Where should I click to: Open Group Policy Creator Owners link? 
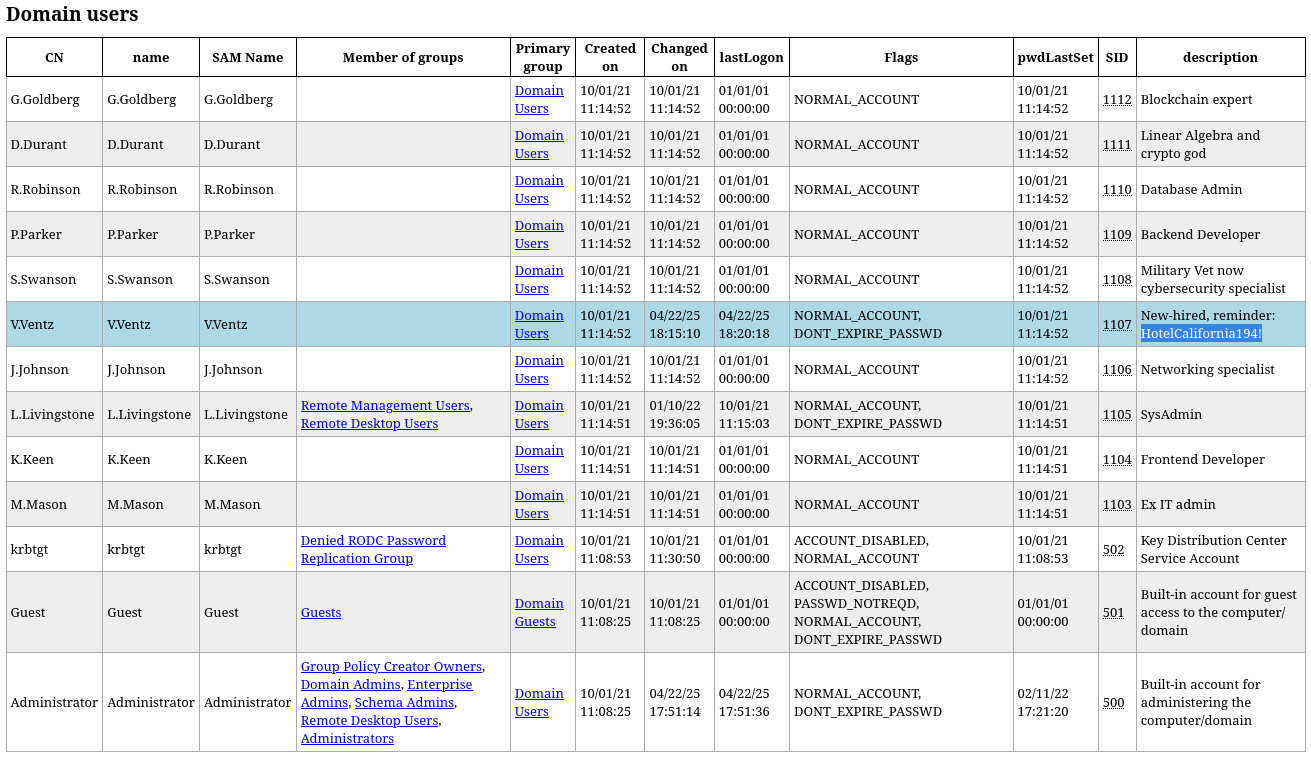(391, 666)
